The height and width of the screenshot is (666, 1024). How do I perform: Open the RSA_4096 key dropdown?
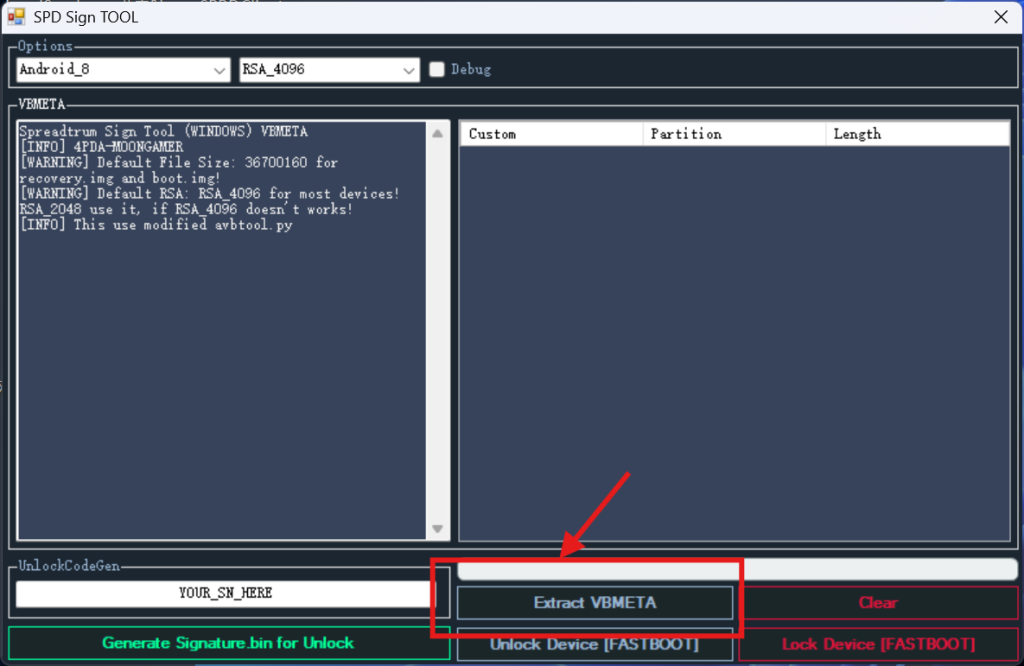pos(329,70)
